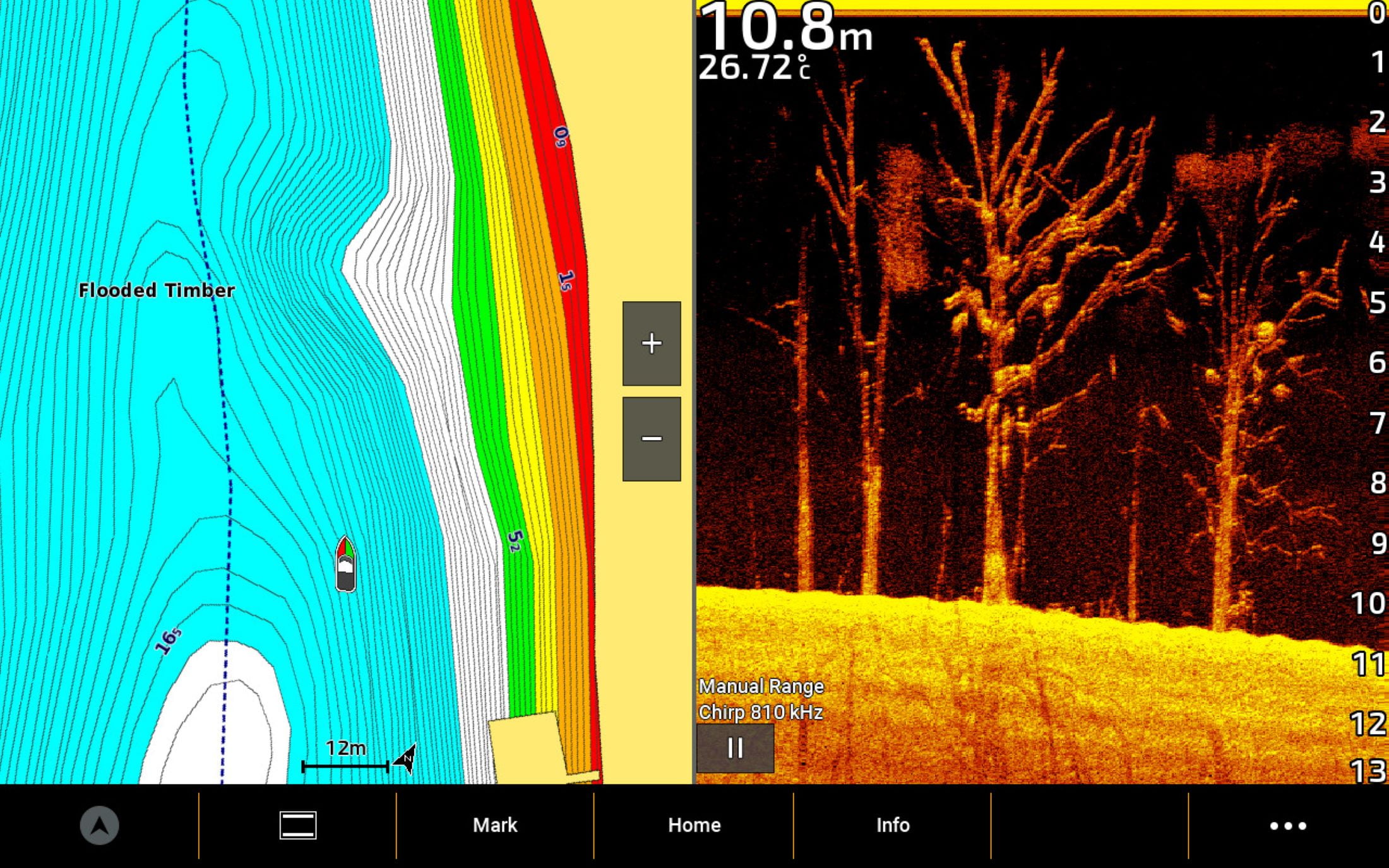This screenshot has width=1389, height=868.
Task: Tap the 26.72°C water temperature reading
Action: coord(754,67)
